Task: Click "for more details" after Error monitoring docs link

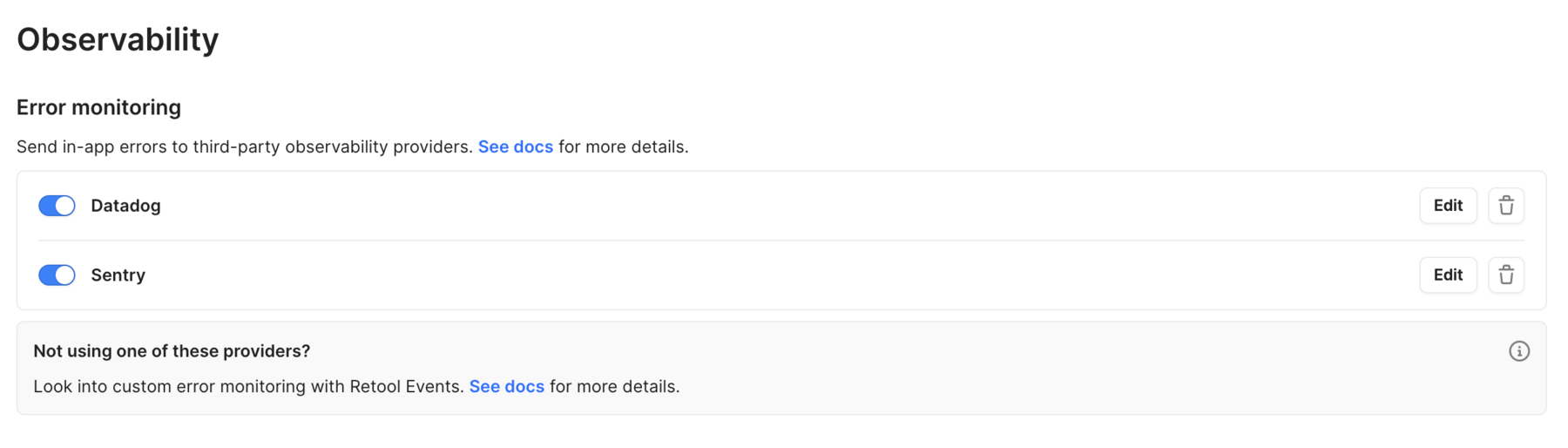Action: (623, 147)
